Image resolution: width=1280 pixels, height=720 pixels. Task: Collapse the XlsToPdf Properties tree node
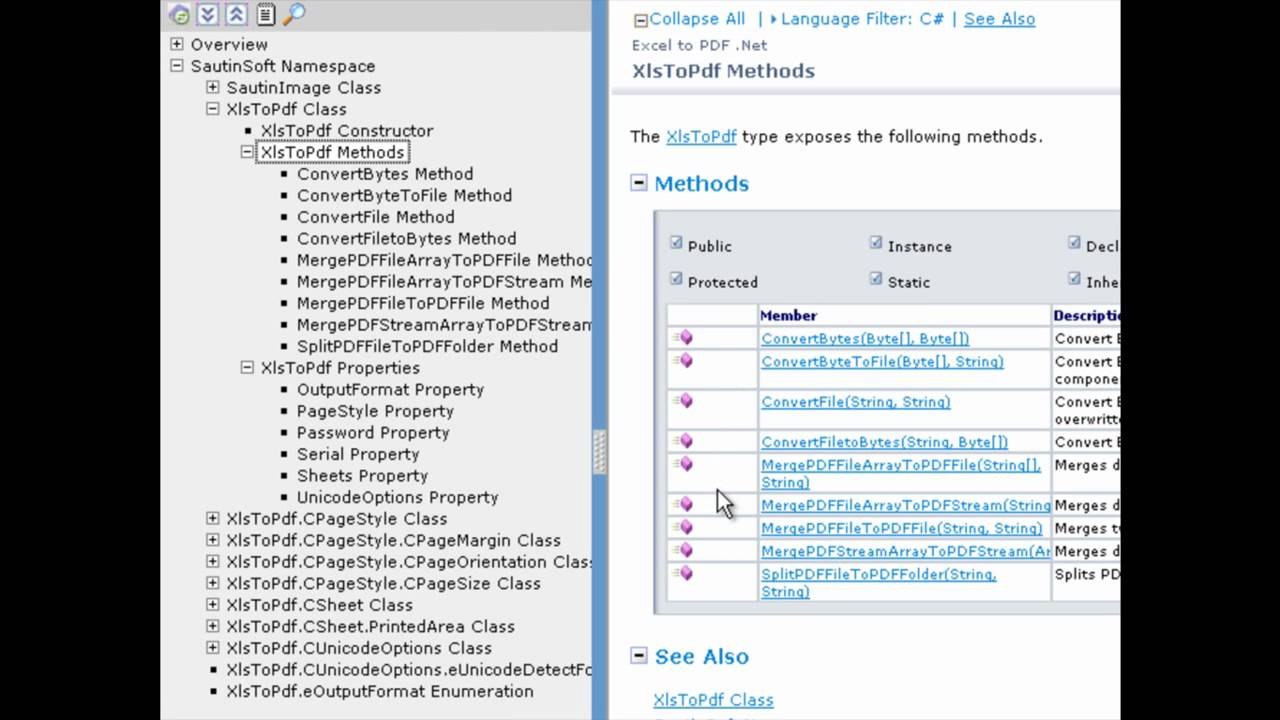[247, 367]
